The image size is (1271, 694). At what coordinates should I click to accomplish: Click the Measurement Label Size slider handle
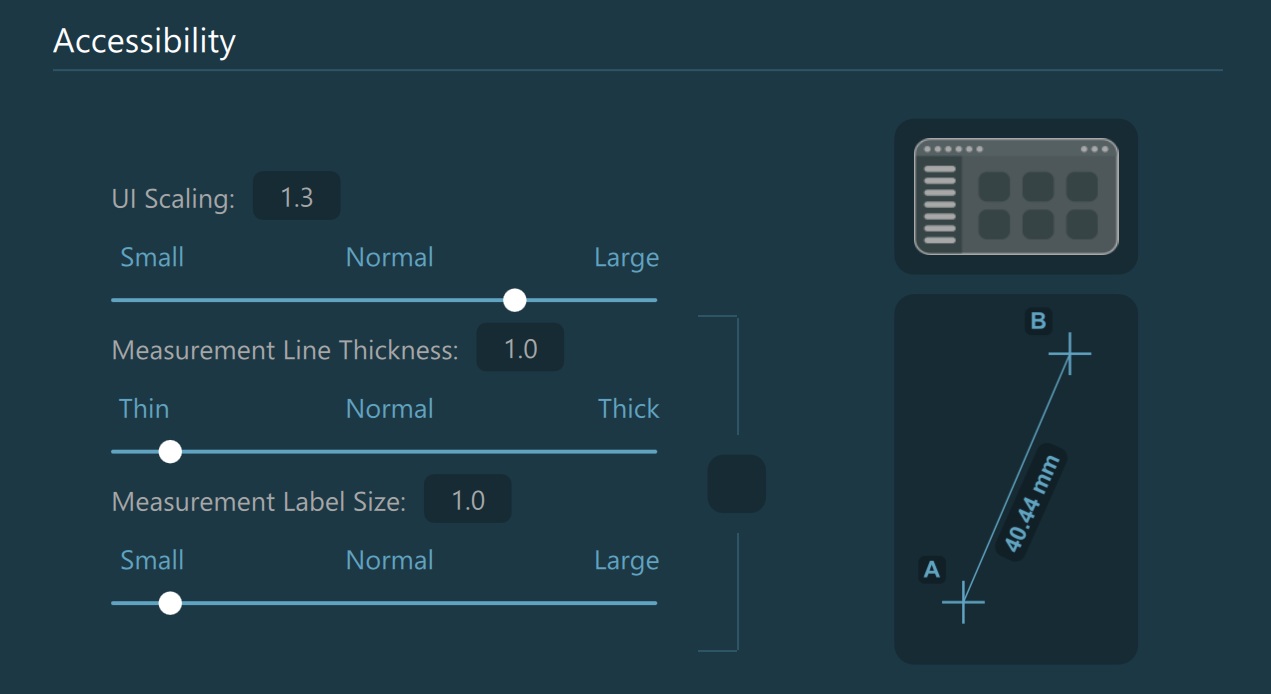170,603
